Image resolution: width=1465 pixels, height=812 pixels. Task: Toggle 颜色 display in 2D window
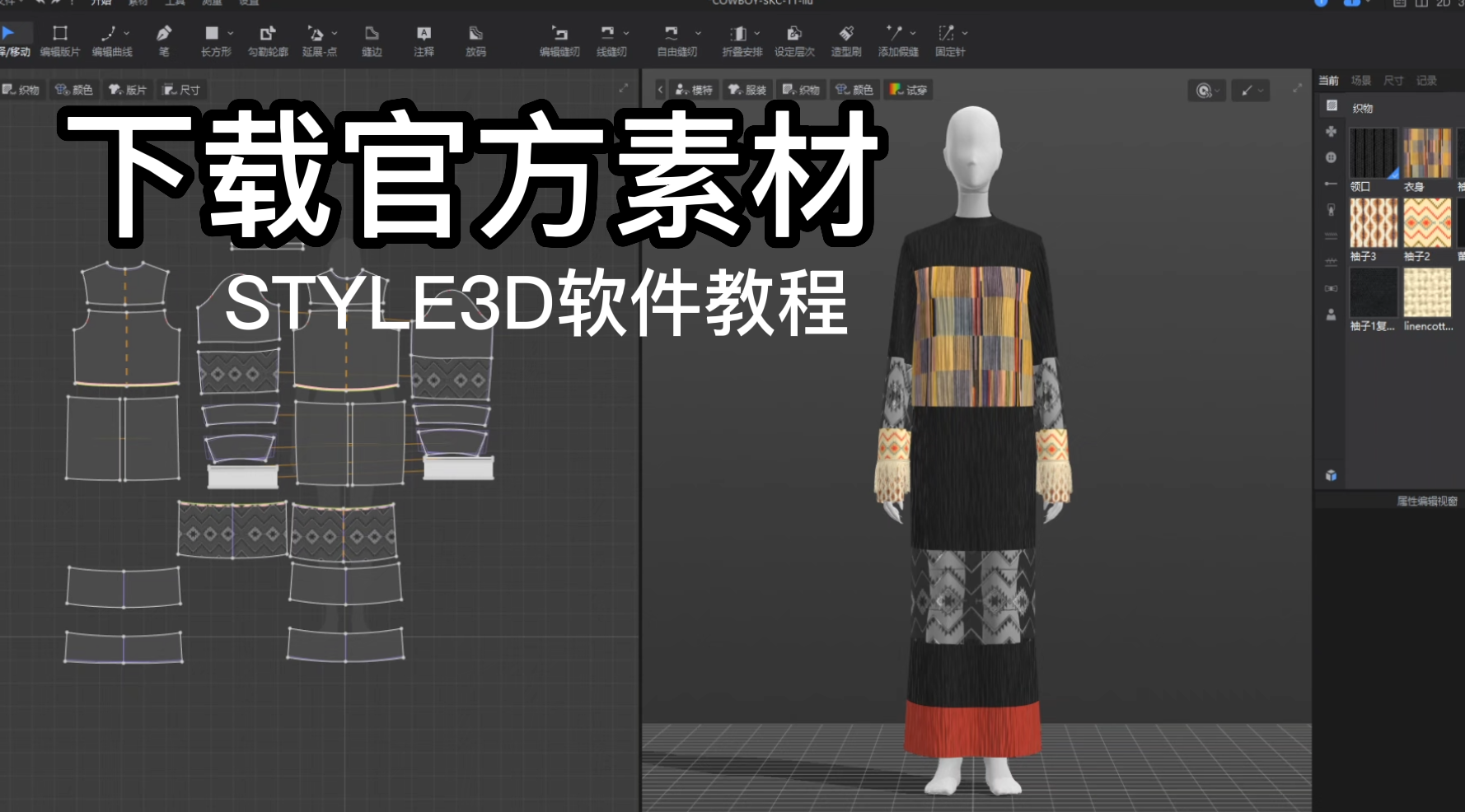[x=74, y=90]
